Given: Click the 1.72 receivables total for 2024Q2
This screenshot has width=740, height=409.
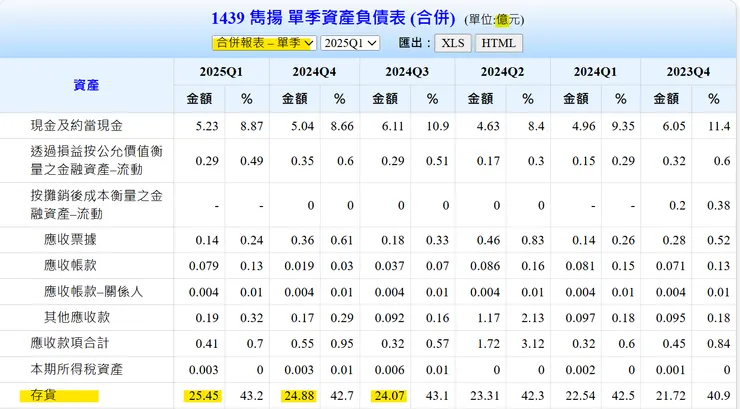Looking at the screenshot, I should pyautogui.click(x=488, y=343).
